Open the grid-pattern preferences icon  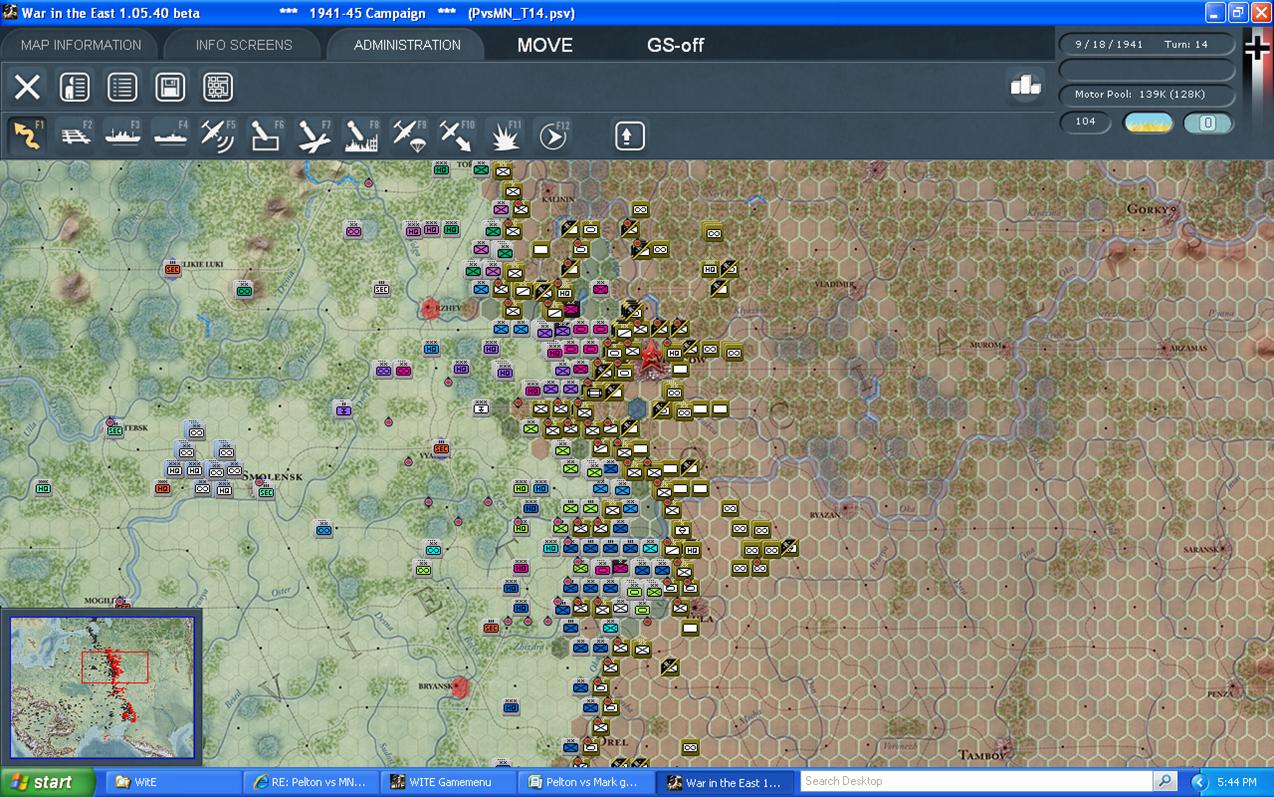[218, 87]
